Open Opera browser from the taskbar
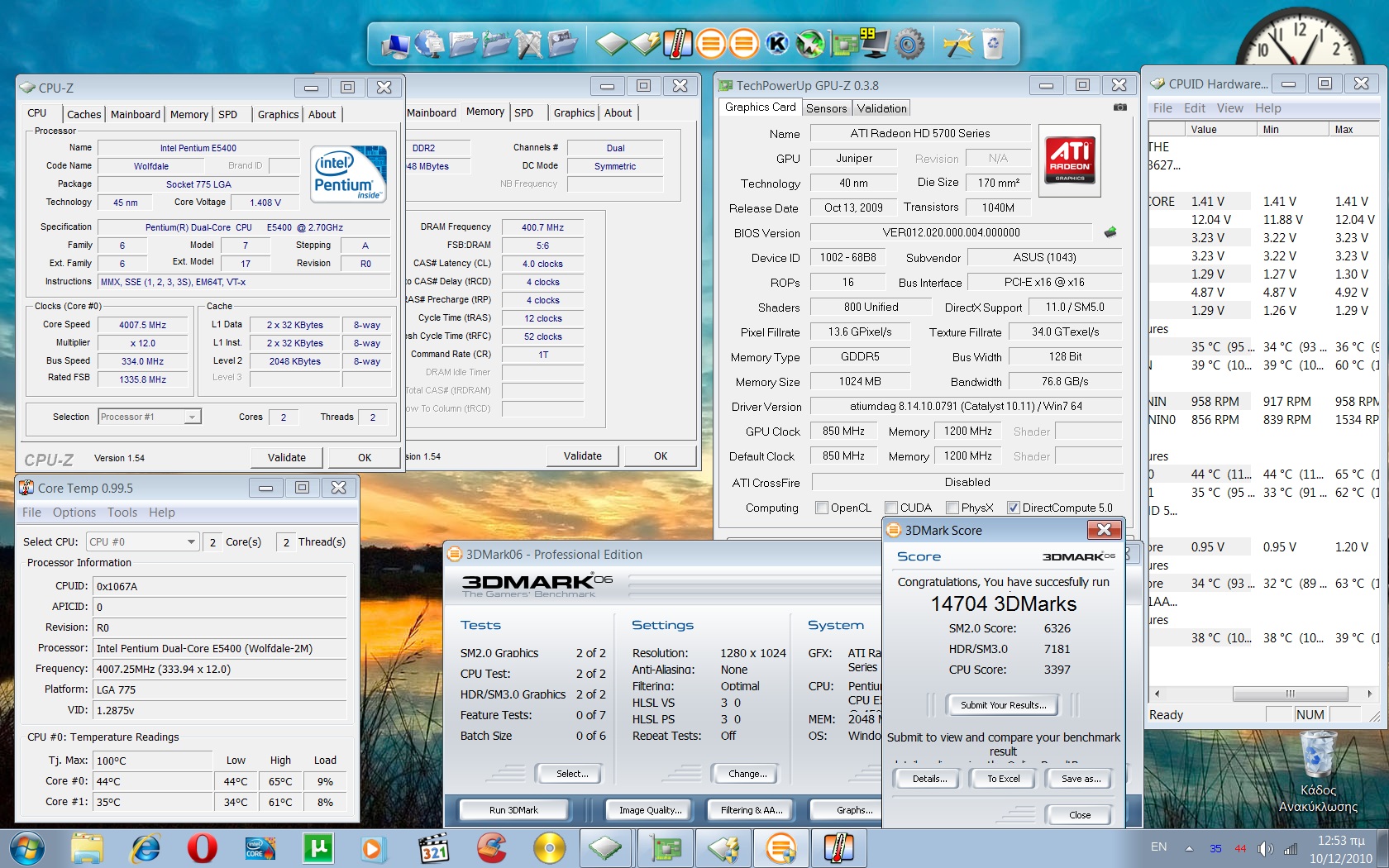1389x868 pixels. tap(202, 848)
